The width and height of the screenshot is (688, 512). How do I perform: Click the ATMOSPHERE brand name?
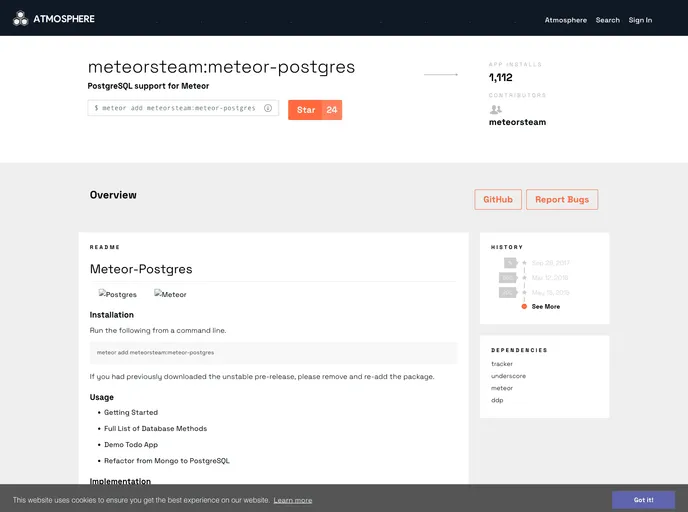tap(64, 19)
